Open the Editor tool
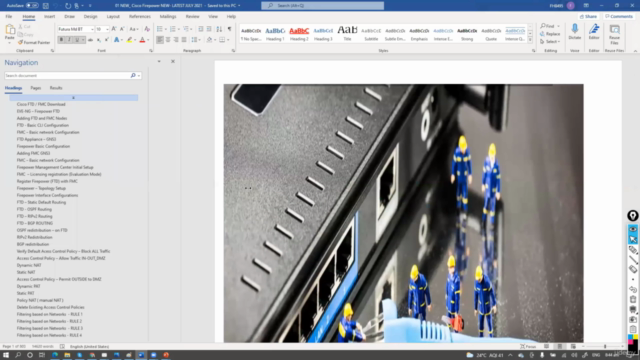Screen dimensions: 640x360 594,32
